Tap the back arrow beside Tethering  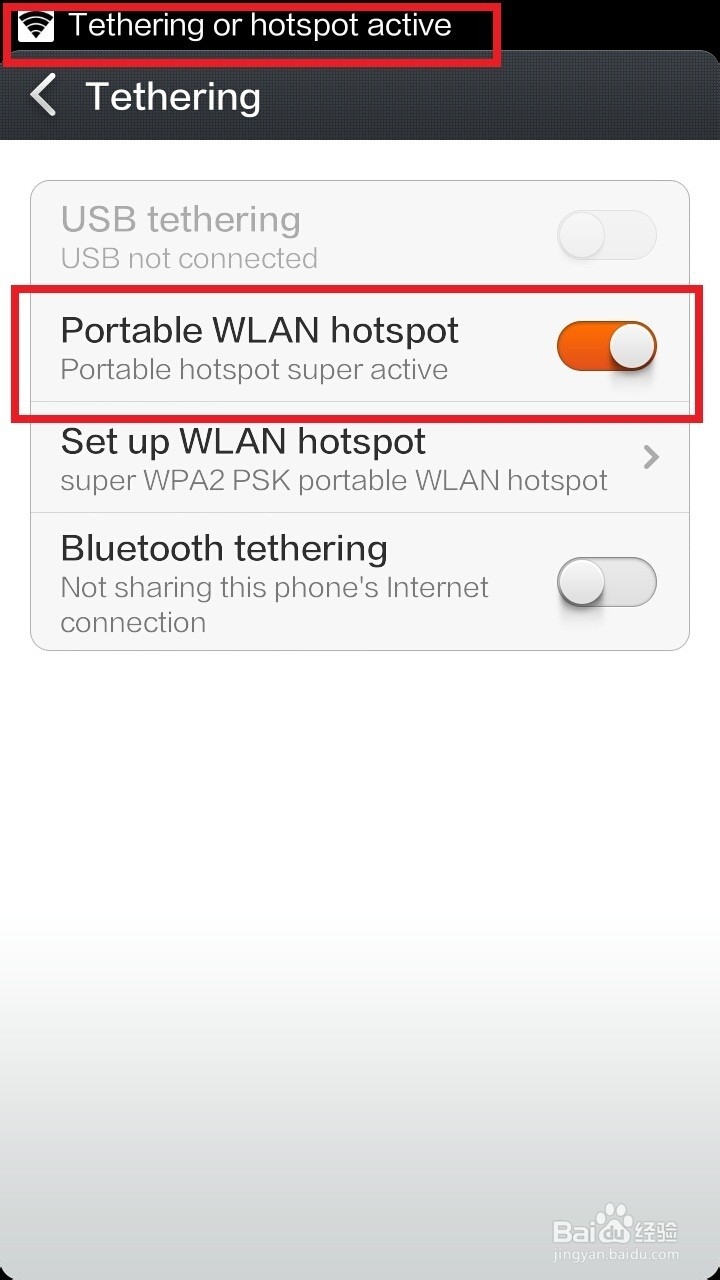[x=43, y=96]
